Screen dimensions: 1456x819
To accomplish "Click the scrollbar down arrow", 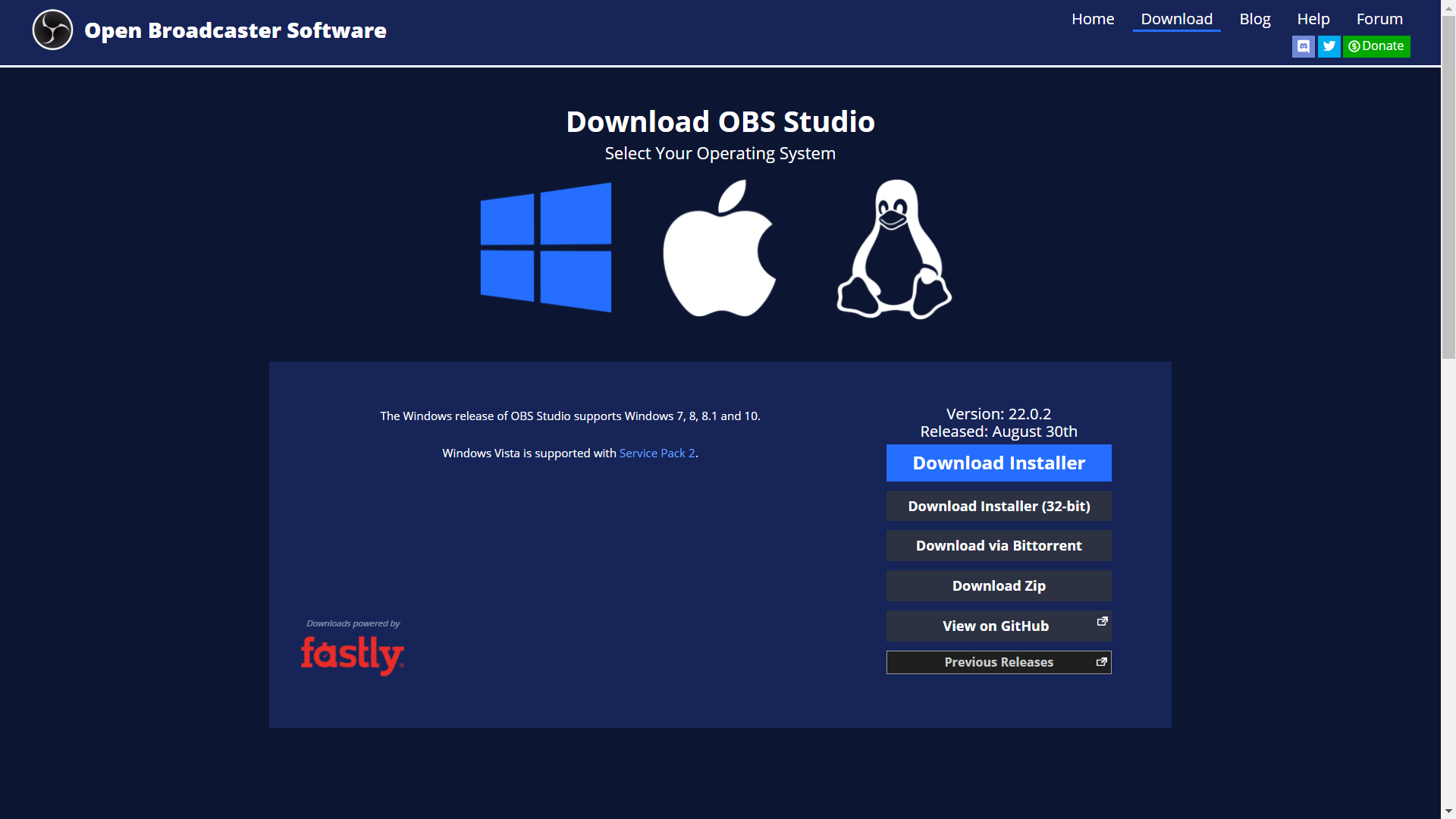I will tap(1448, 811).
